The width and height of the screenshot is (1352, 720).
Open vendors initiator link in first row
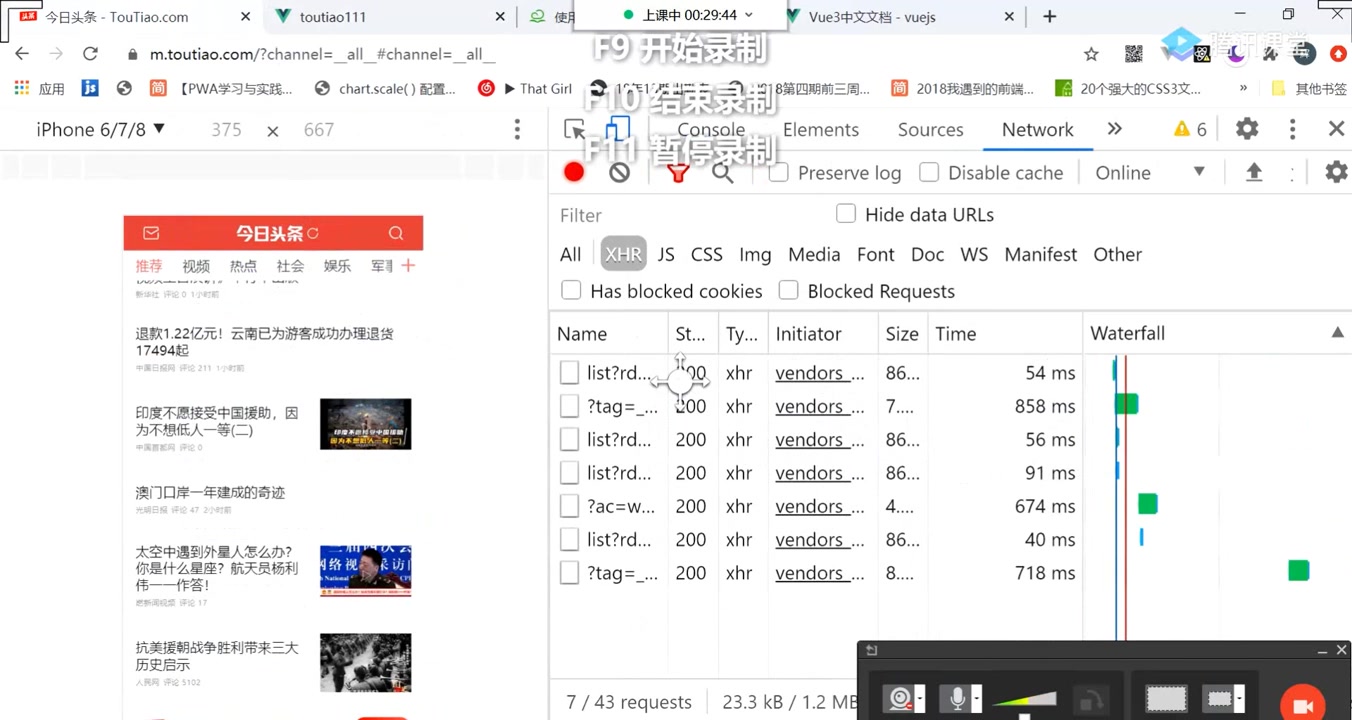click(820, 373)
